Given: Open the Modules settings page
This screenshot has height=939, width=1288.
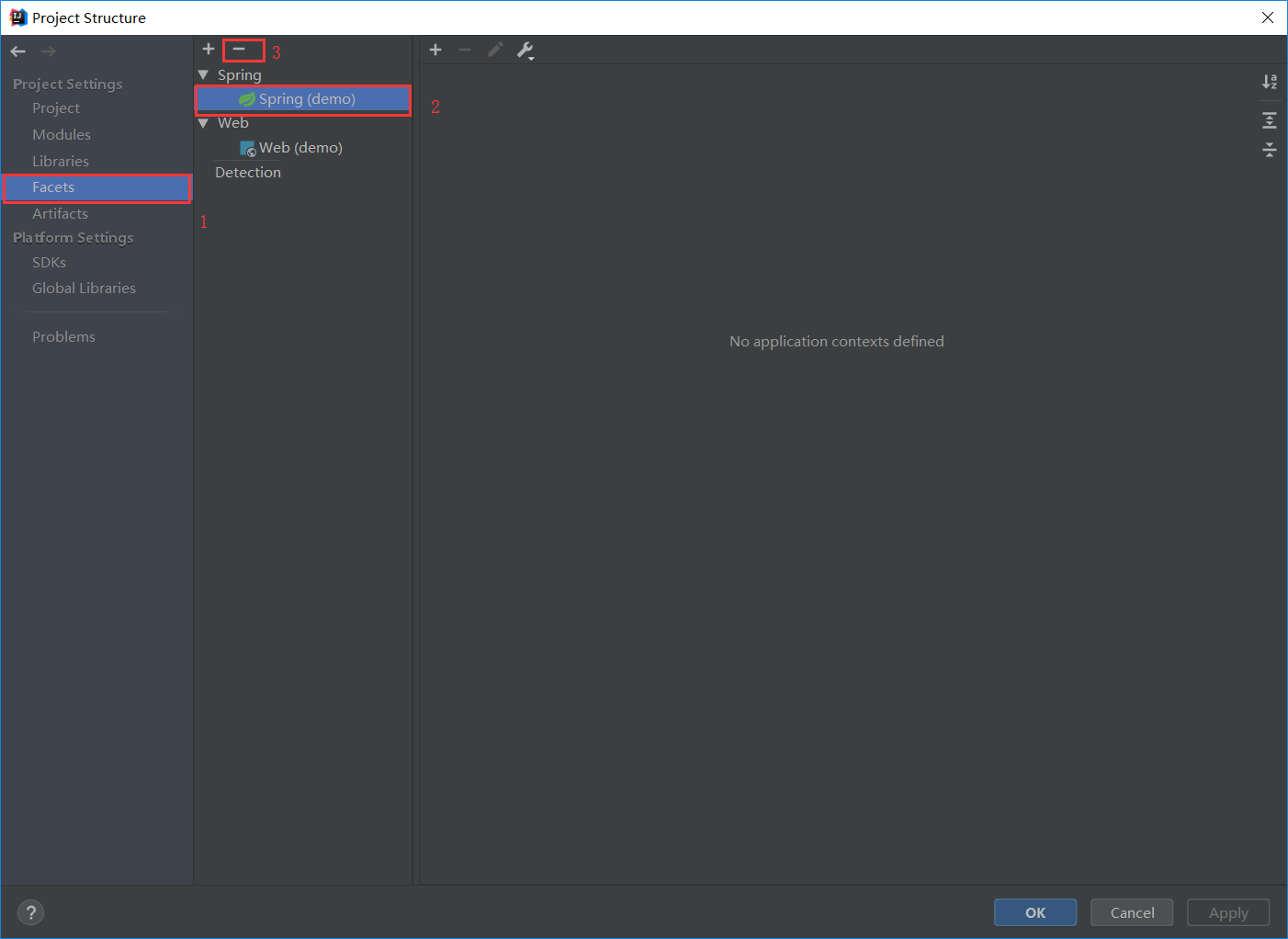Looking at the screenshot, I should click(x=62, y=134).
